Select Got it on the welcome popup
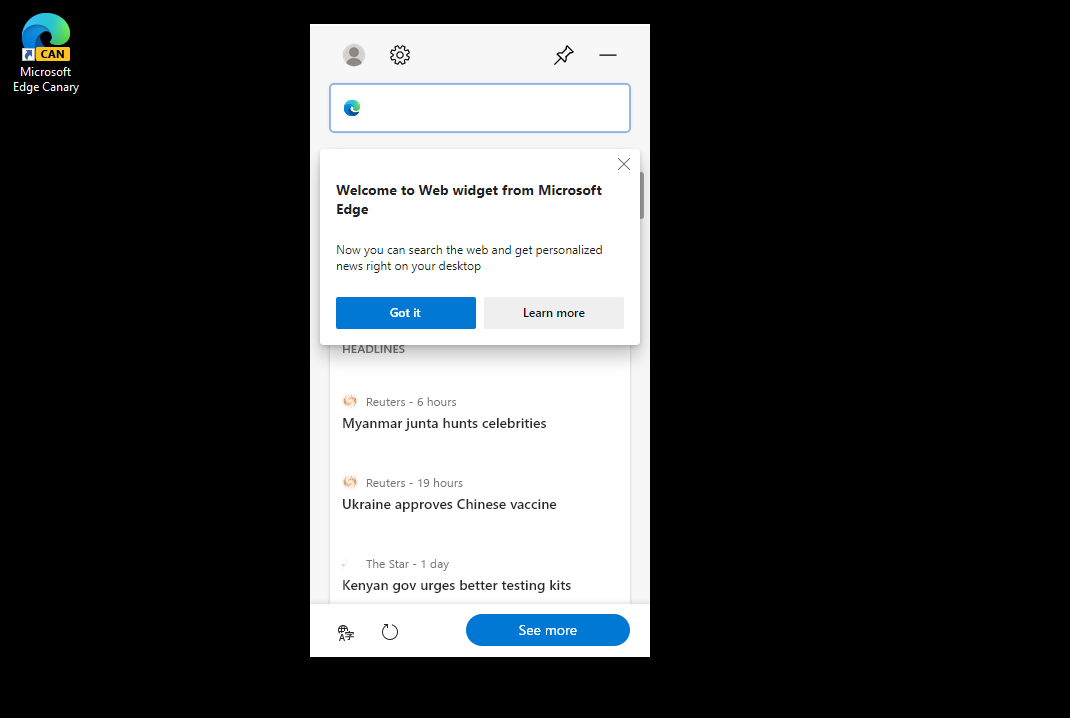Viewport: 1070px width, 718px height. click(x=405, y=313)
